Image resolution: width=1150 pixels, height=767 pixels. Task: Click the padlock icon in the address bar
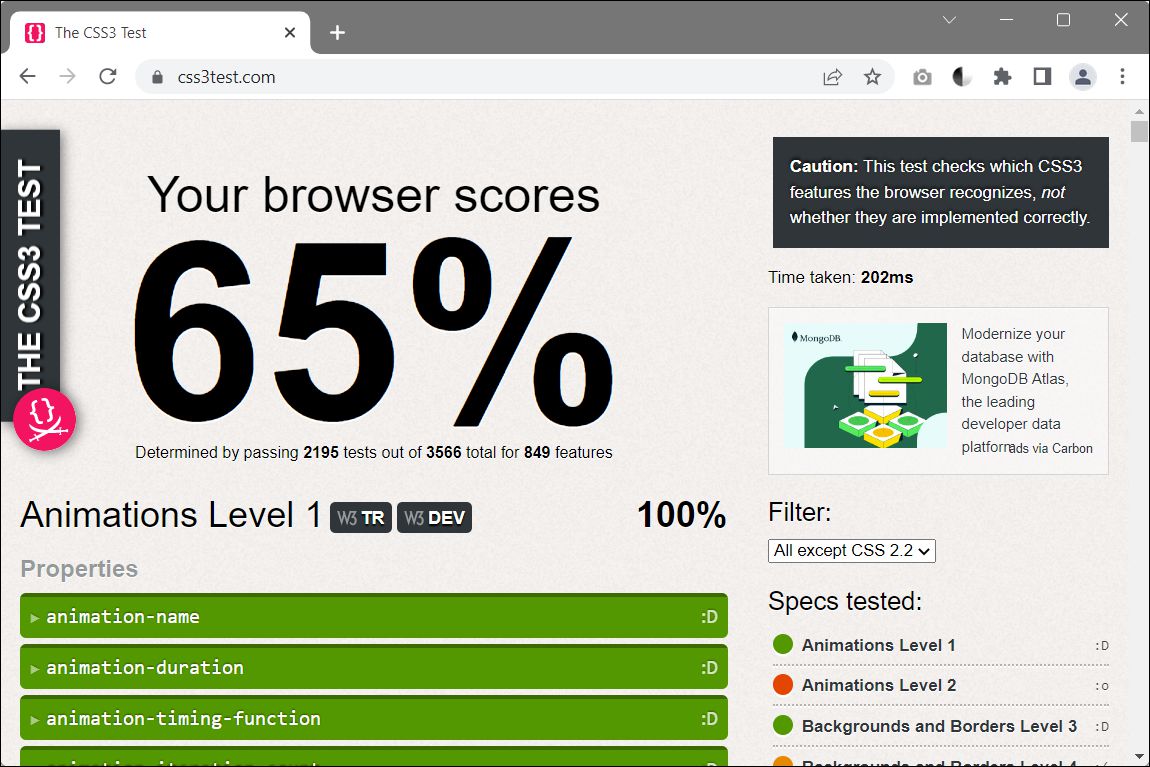click(156, 76)
